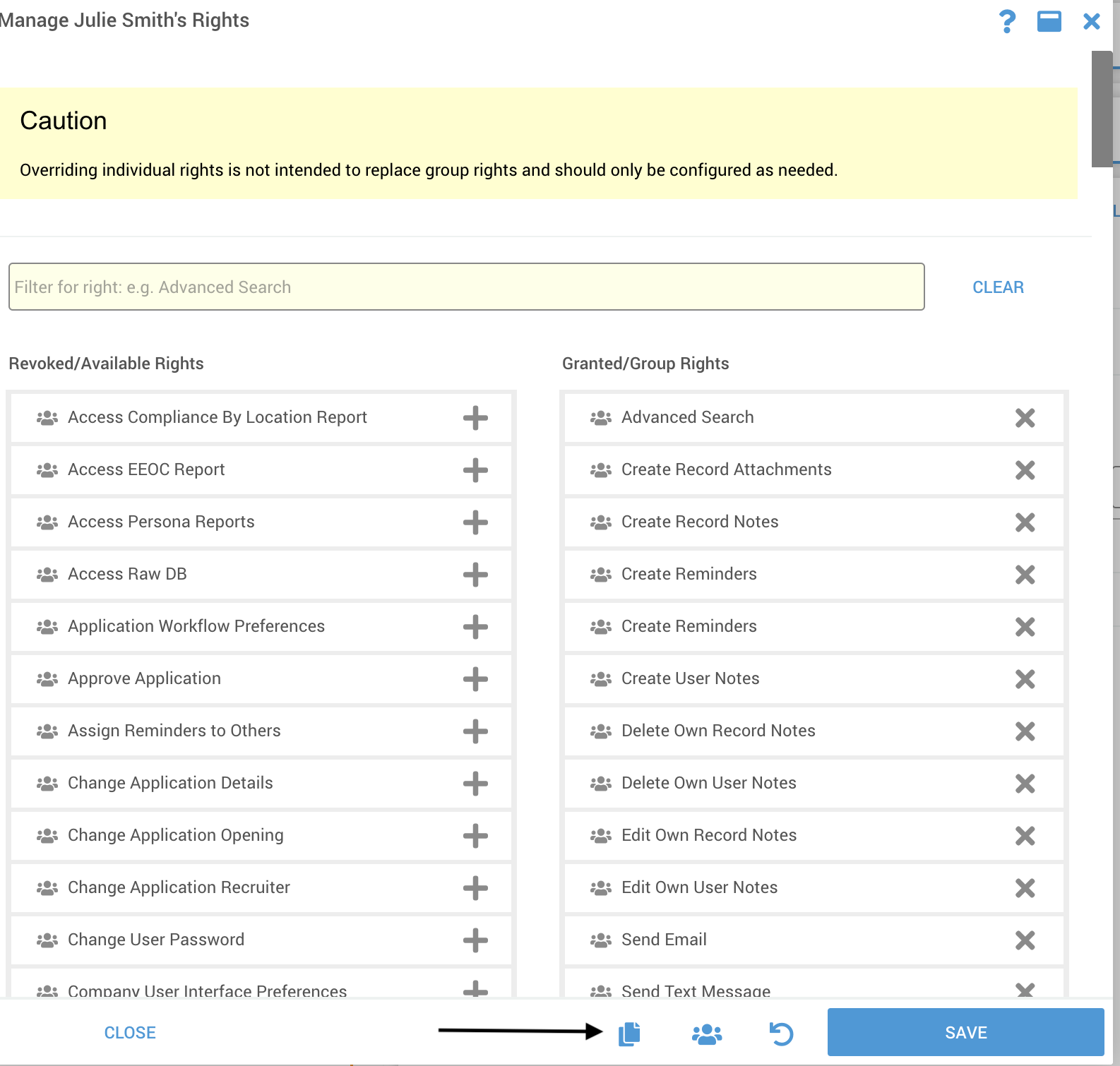This screenshot has height=1066, width=1120.
Task: Add Application Workflow Preferences right
Action: (475, 627)
